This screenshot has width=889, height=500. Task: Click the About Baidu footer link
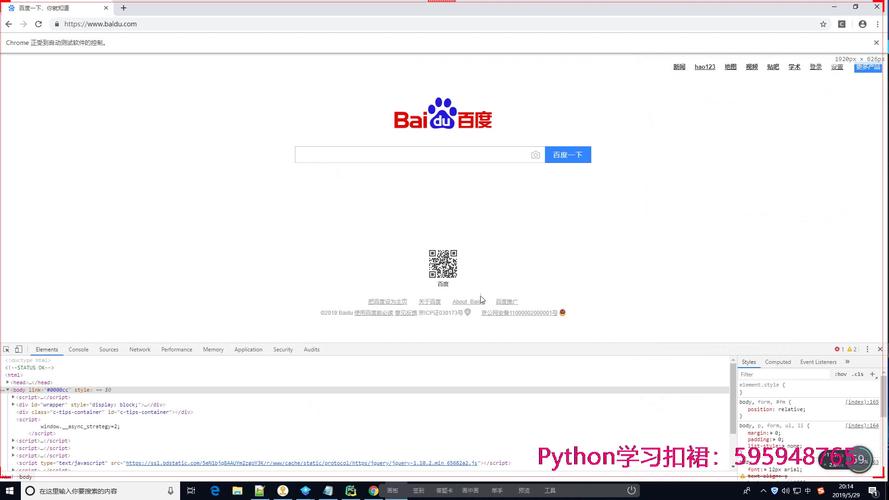tap(468, 302)
